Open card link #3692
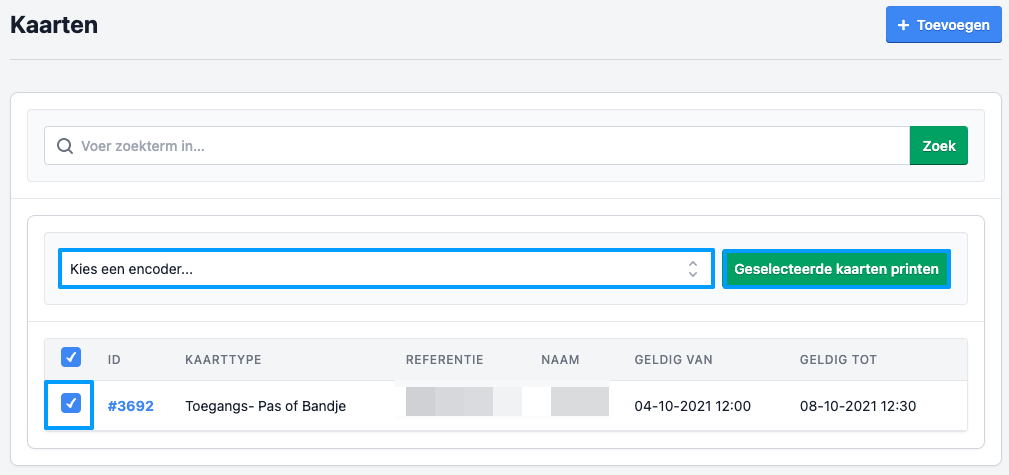 [131, 406]
